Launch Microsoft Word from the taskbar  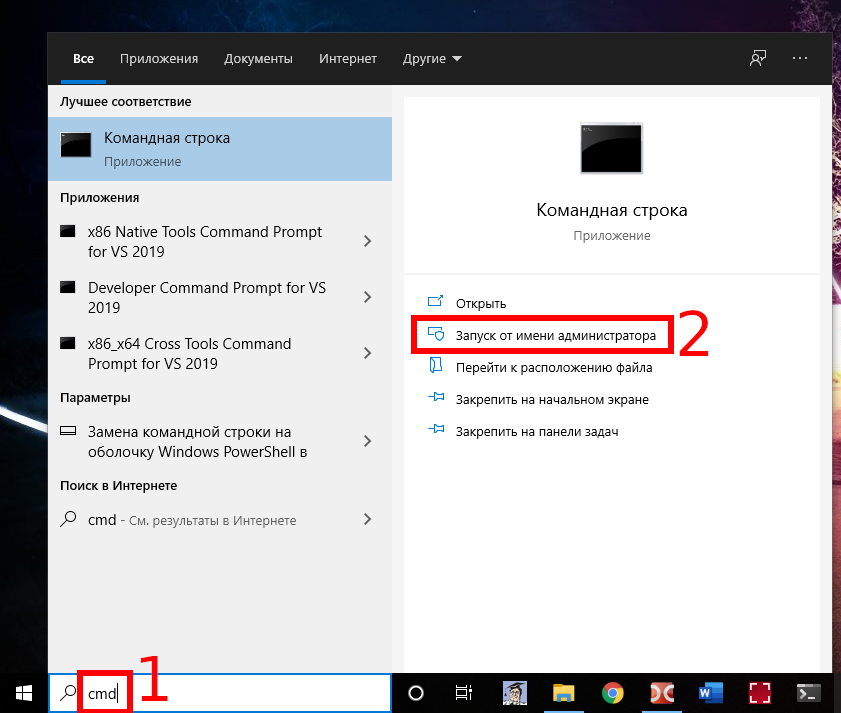[711, 693]
